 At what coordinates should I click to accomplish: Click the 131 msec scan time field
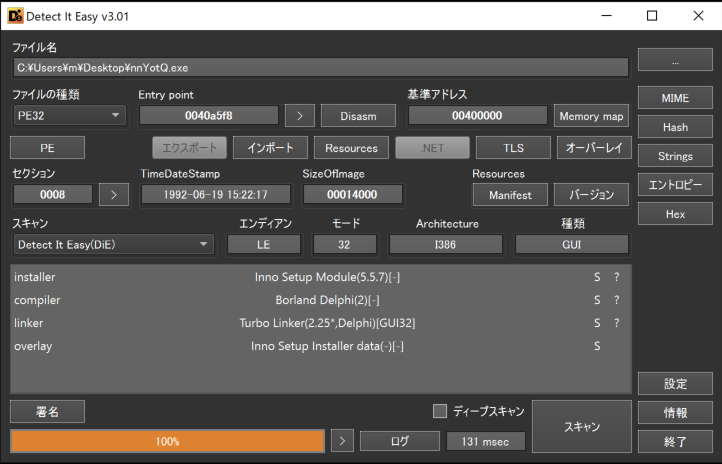click(485, 441)
